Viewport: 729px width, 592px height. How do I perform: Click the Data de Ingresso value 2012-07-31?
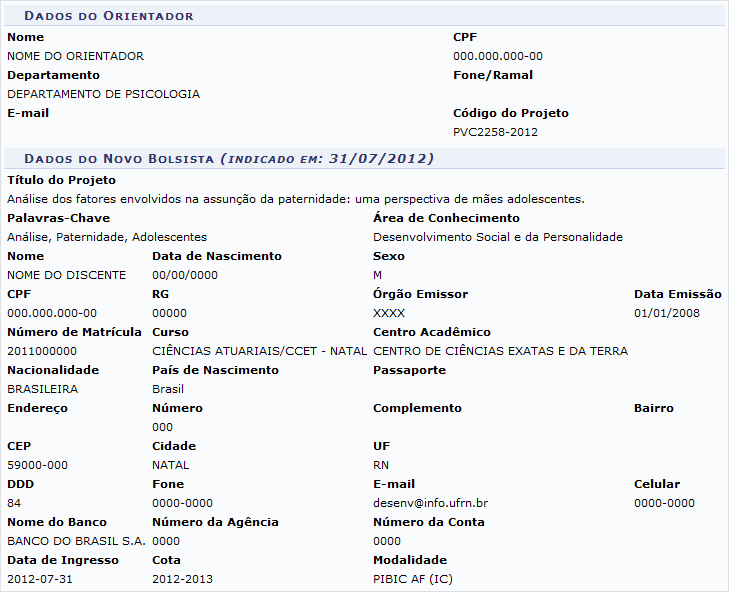(40, 579)
